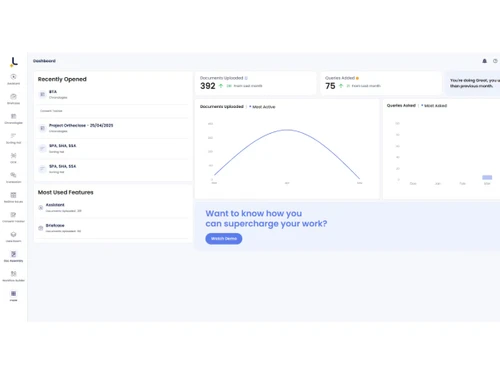Image resolution: width=500 pixels, height=375 pixels.
Task: Click Assistant icon under Most Used Features
Action: [x=41, y=208]
